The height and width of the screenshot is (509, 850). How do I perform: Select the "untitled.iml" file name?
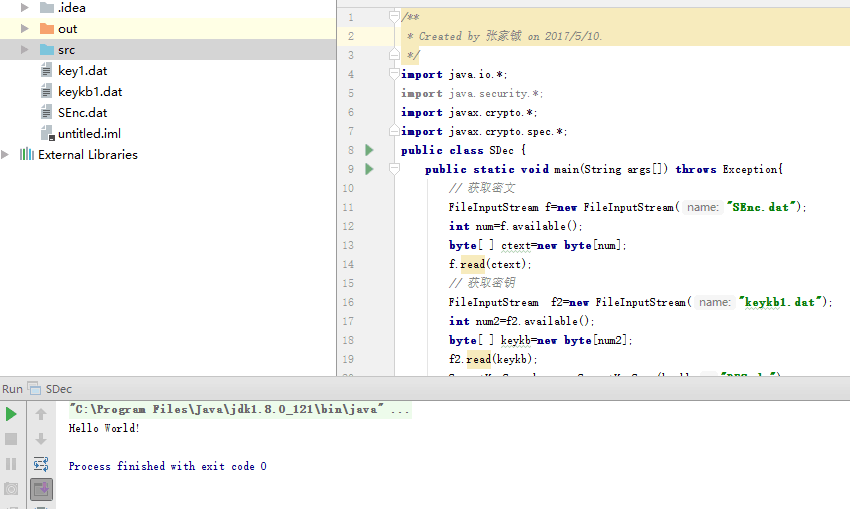(x=89, y=133)
